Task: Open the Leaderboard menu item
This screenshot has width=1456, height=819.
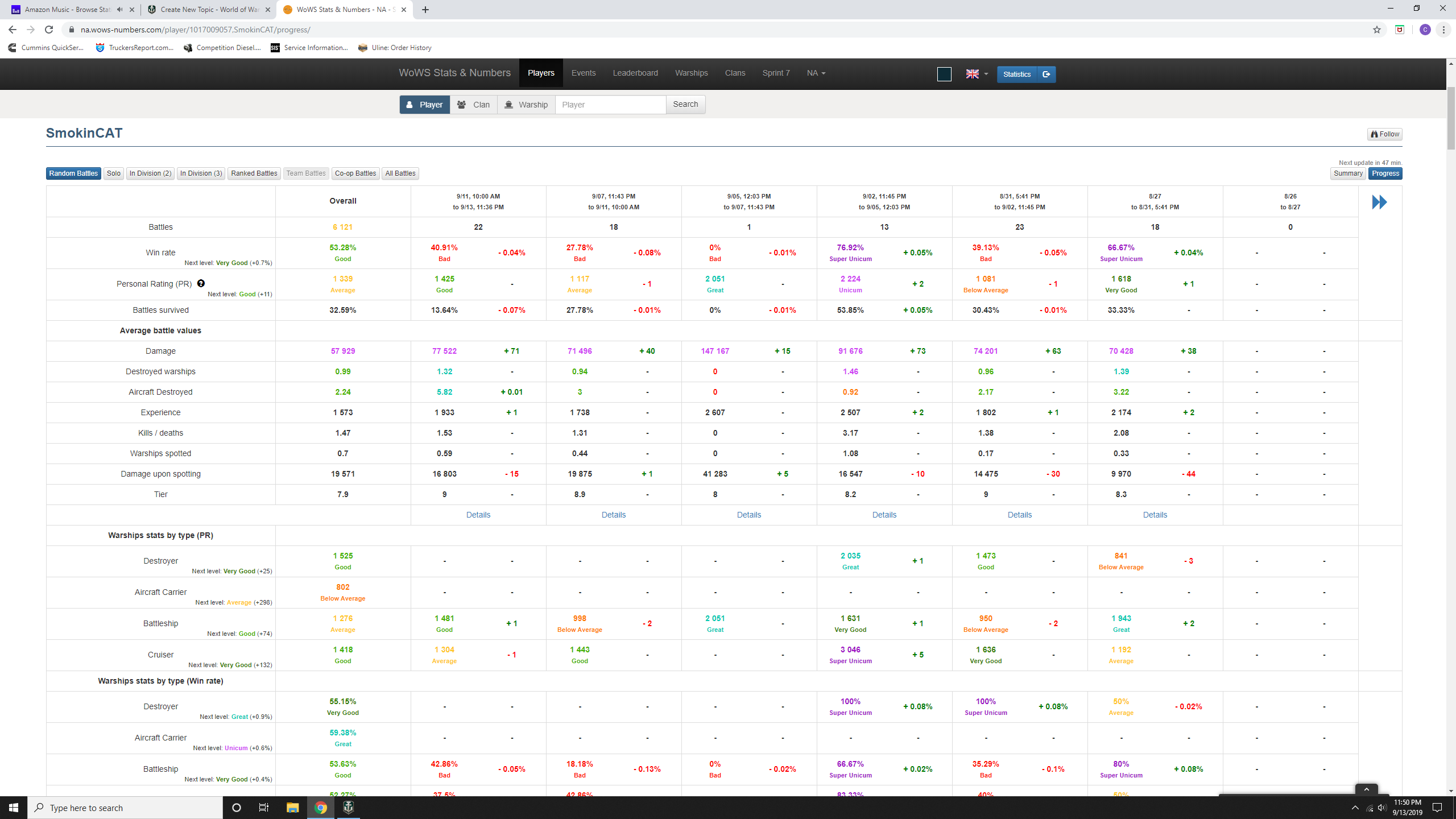Action: pos(635,73)
